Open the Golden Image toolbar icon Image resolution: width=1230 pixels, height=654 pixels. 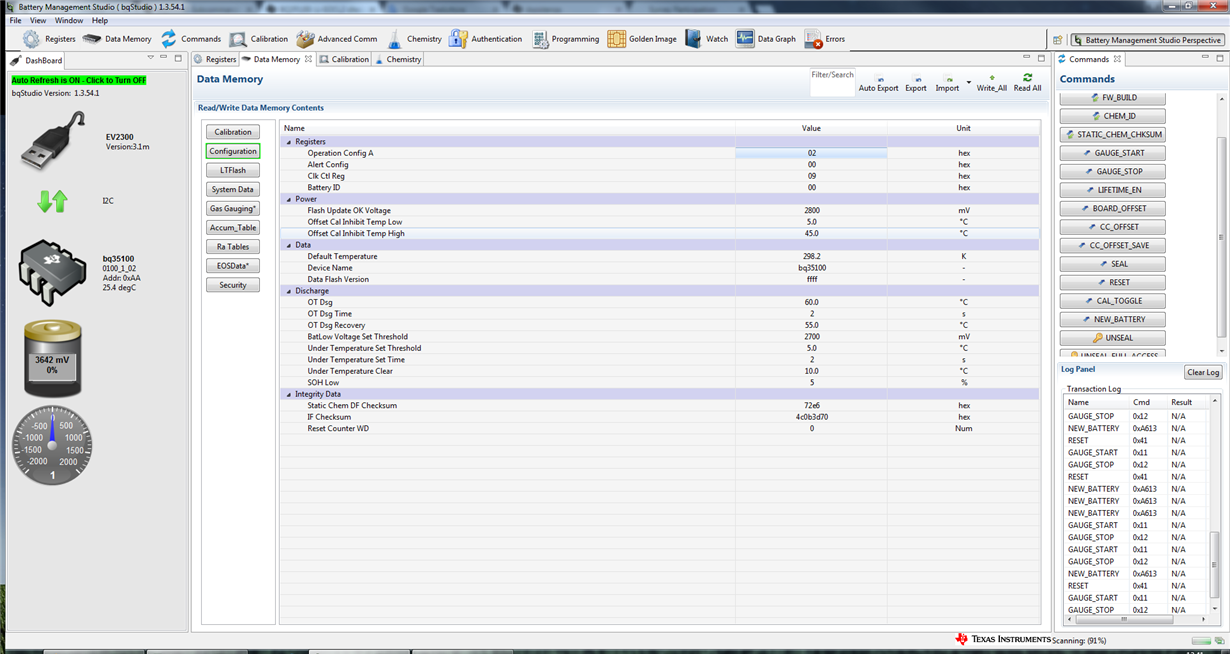(616, 39)
